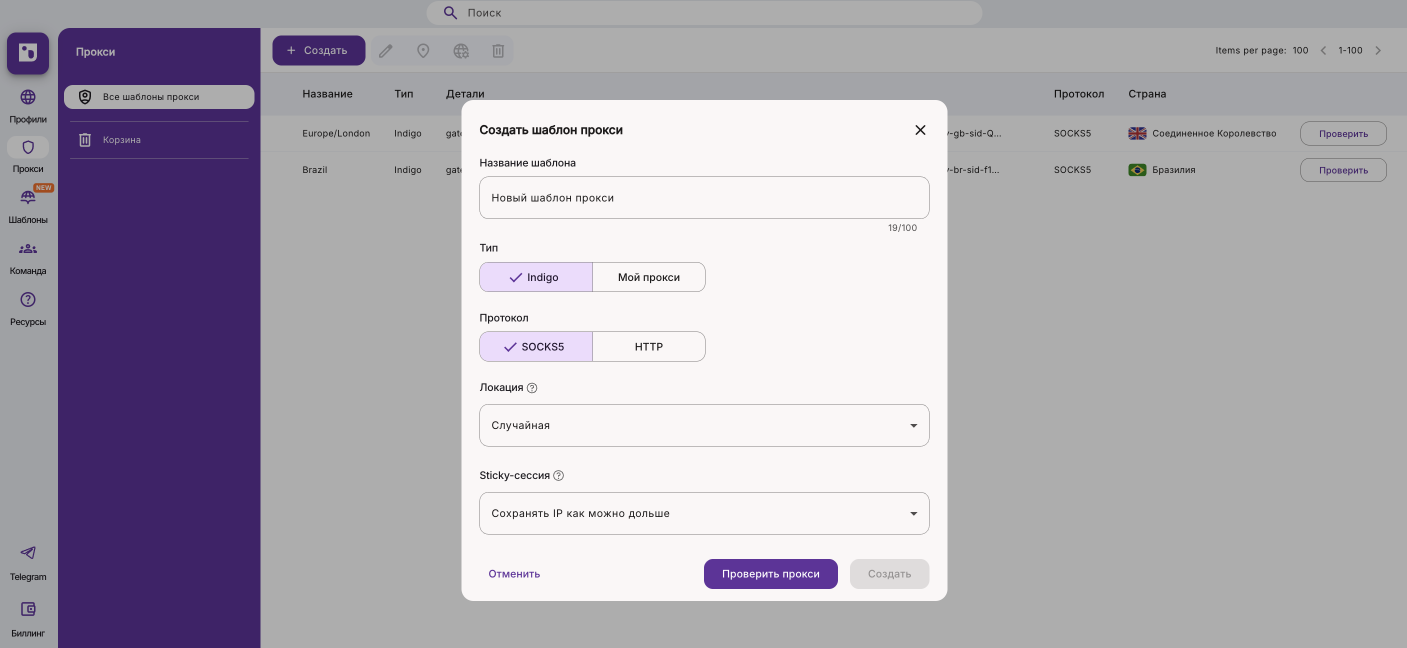Click Проверить for Brazil row
This screenshot has height=648, width=1407.
tap(1343, 170)
